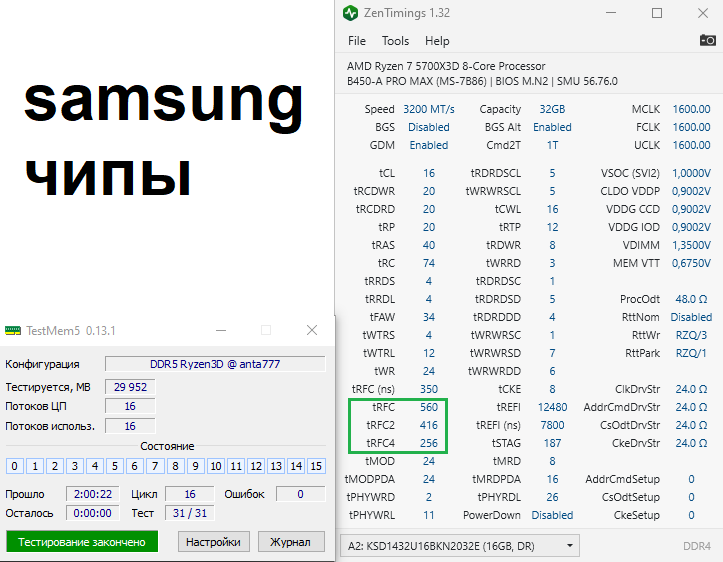Screen dimensions: 723x562
Task: Click the RttPark value 'RZQ/1'
Action: point(691,353)
